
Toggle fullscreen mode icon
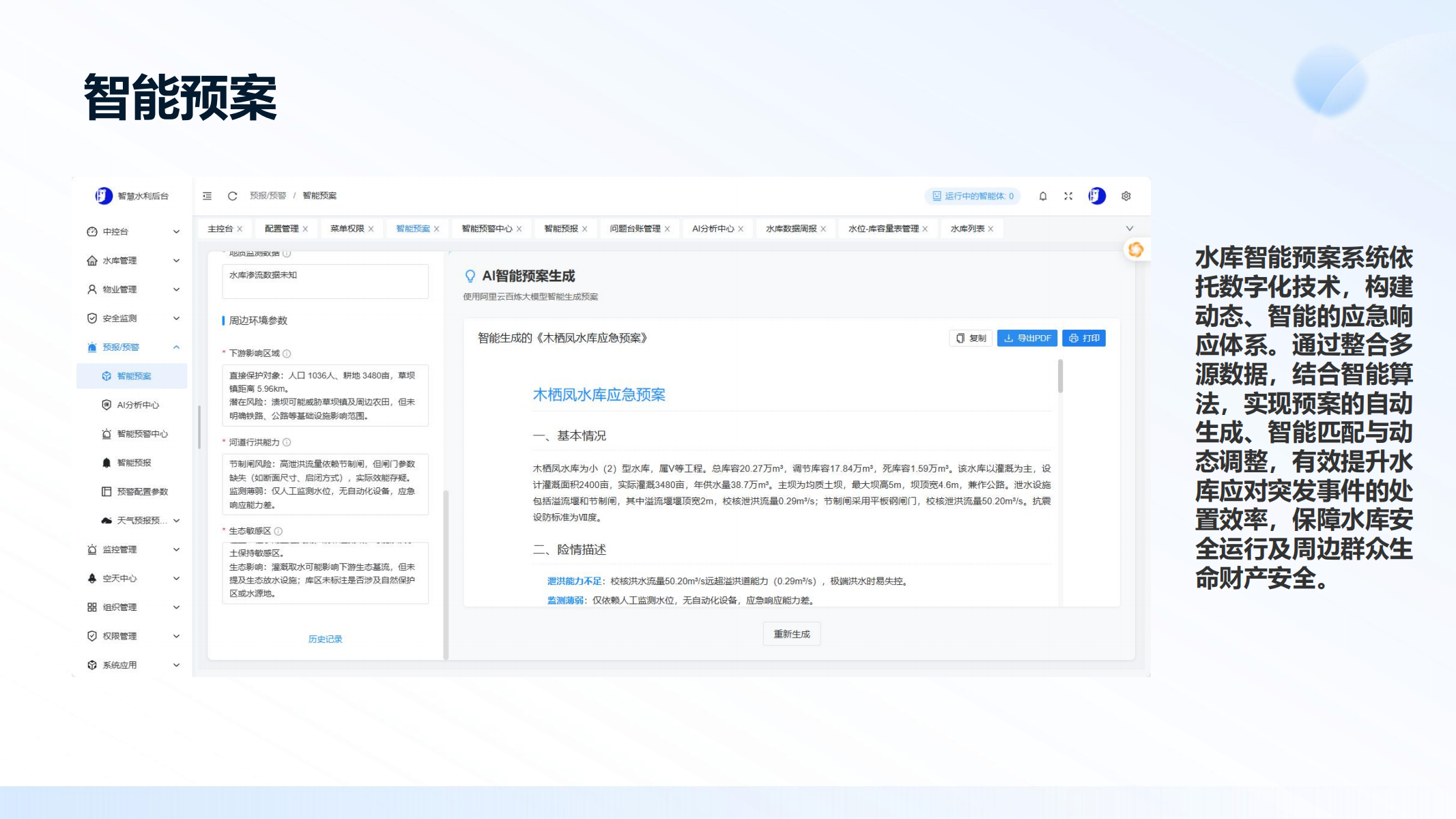1068,196
